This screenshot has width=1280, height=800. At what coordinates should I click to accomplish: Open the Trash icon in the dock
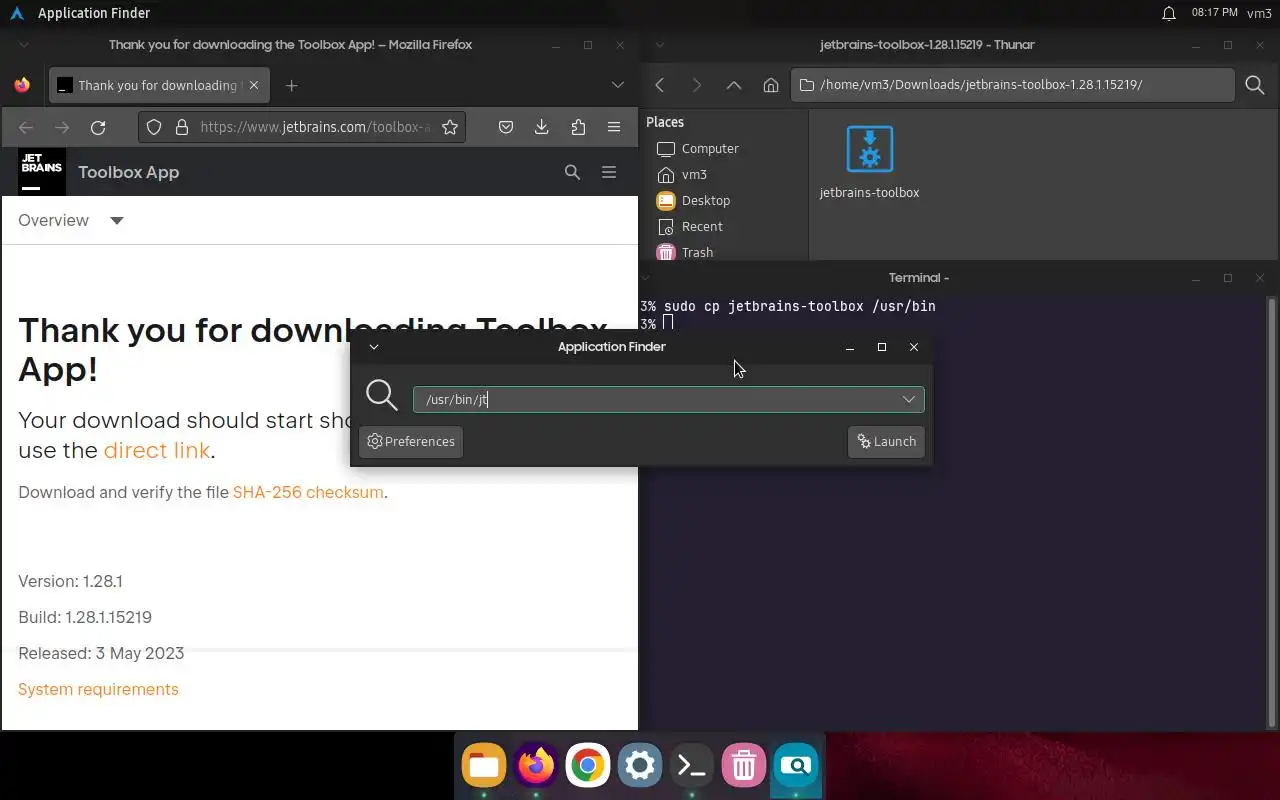[x=744, y=766]
